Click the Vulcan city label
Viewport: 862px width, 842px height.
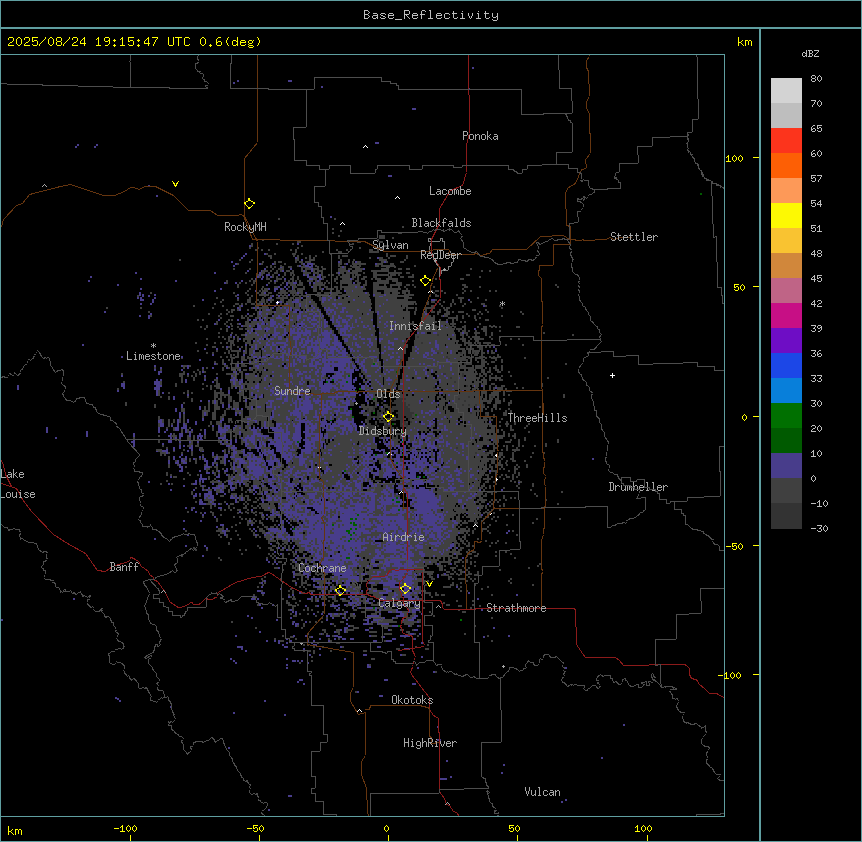click(x=543, y=792)
